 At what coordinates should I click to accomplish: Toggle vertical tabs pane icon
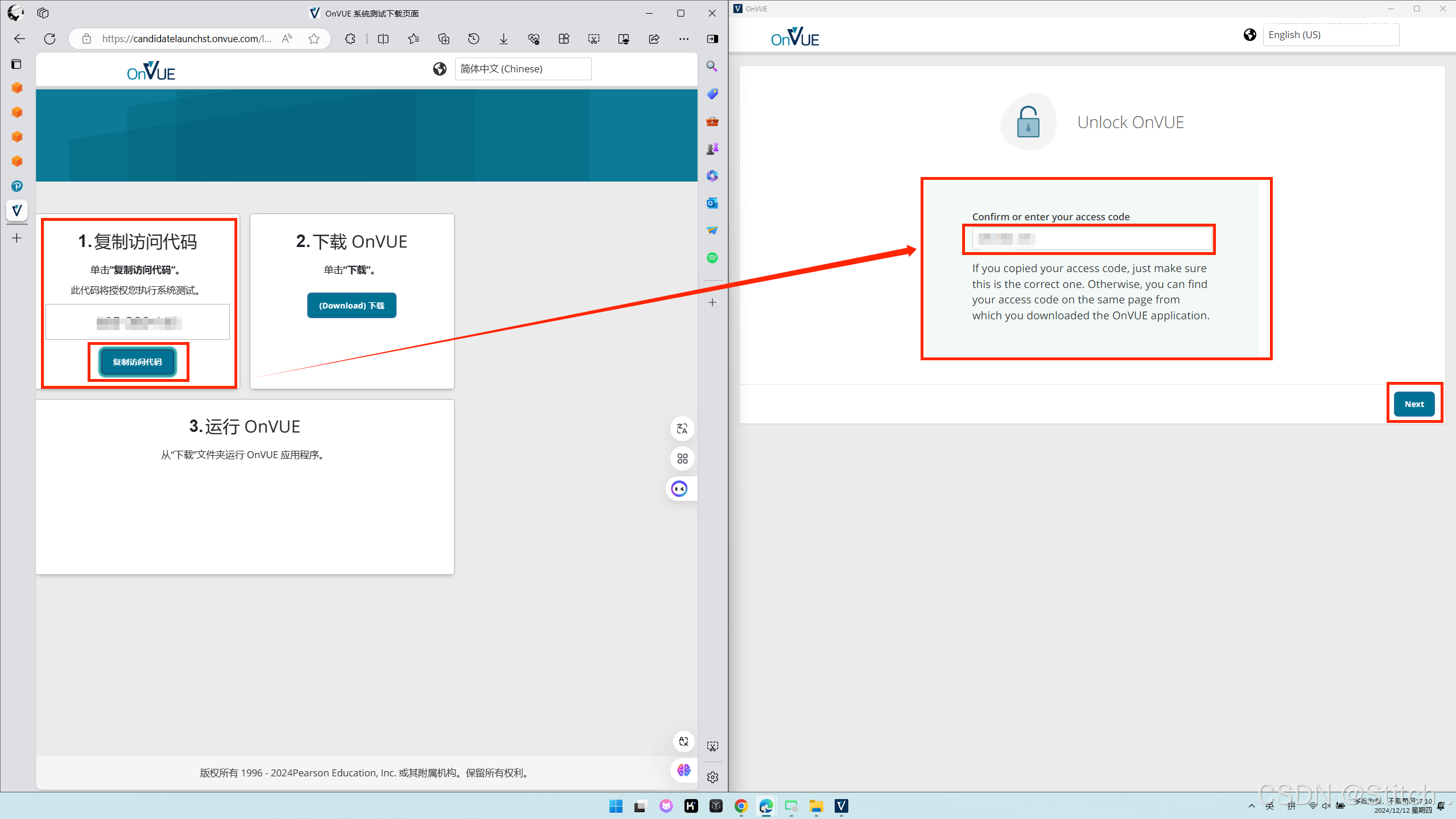click(17, 64)
